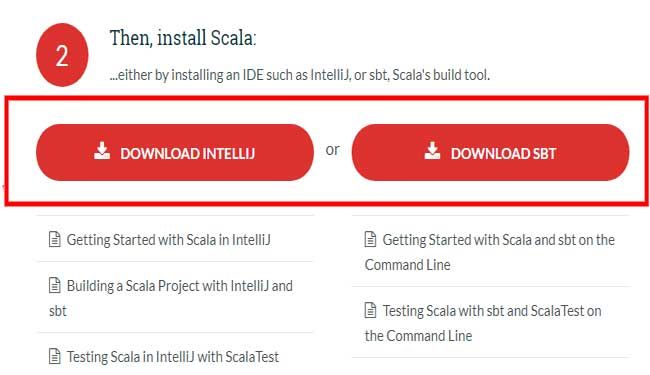The width and height of the screenshot is (650, 375).
Task: Click 'the Command Line' text under Testing Scala
Action: (x=418, y=336)
